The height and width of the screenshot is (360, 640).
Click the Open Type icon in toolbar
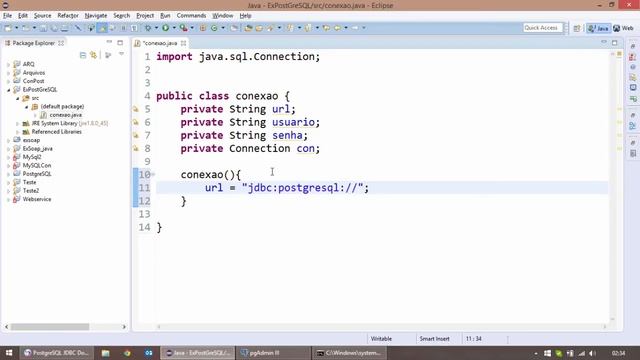tap(248, 28)
